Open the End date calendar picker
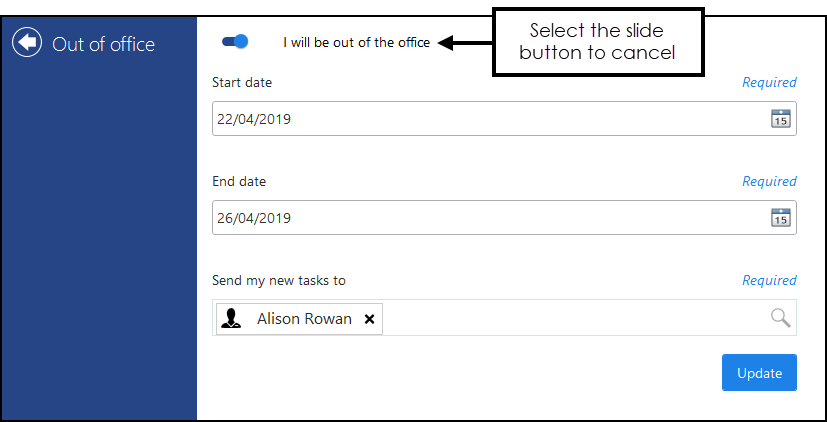Viewport: 827px width, 422px height. click(780, 218)
